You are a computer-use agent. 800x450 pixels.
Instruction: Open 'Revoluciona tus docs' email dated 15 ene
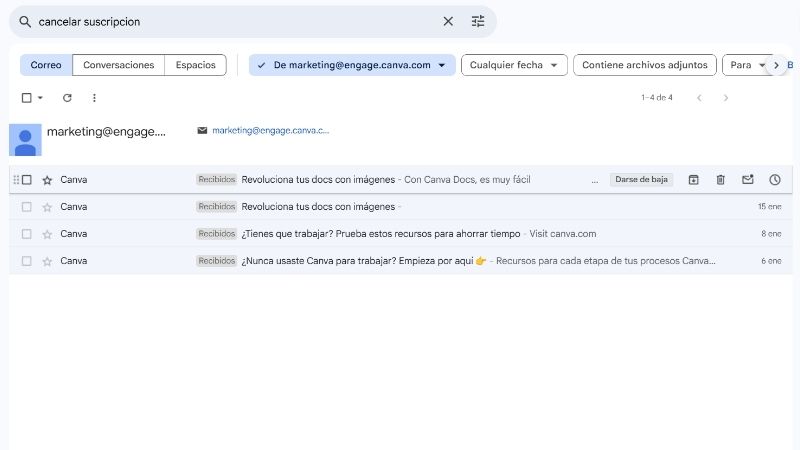[x=401, y=207]
